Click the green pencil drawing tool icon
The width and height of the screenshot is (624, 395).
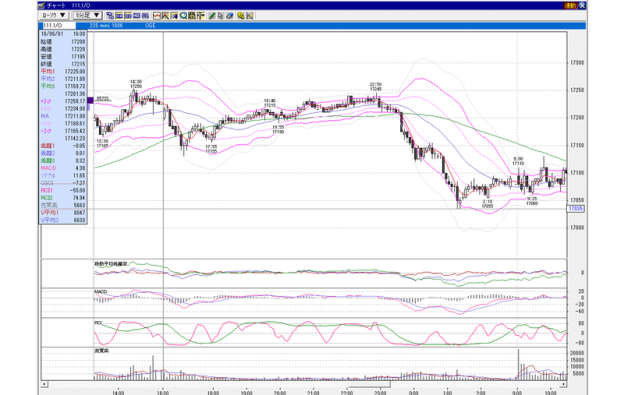tap(212, 16)
